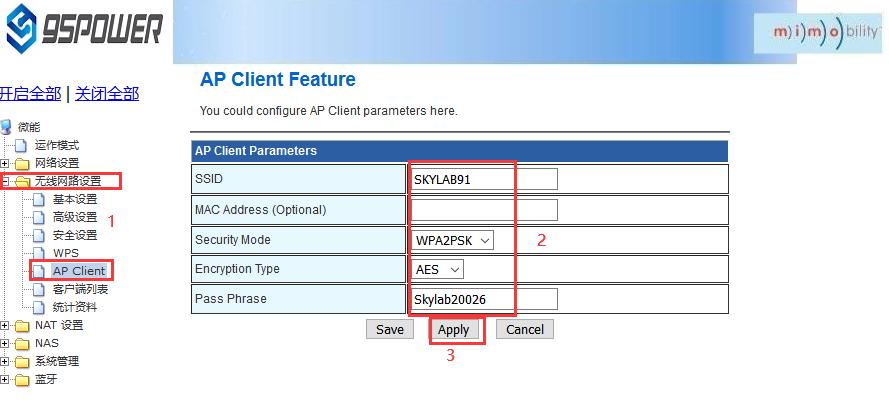889x402 pixels.
Task: Select WPS in the sidebar tree
Action: pyautogui.click(x=65, y=253)
